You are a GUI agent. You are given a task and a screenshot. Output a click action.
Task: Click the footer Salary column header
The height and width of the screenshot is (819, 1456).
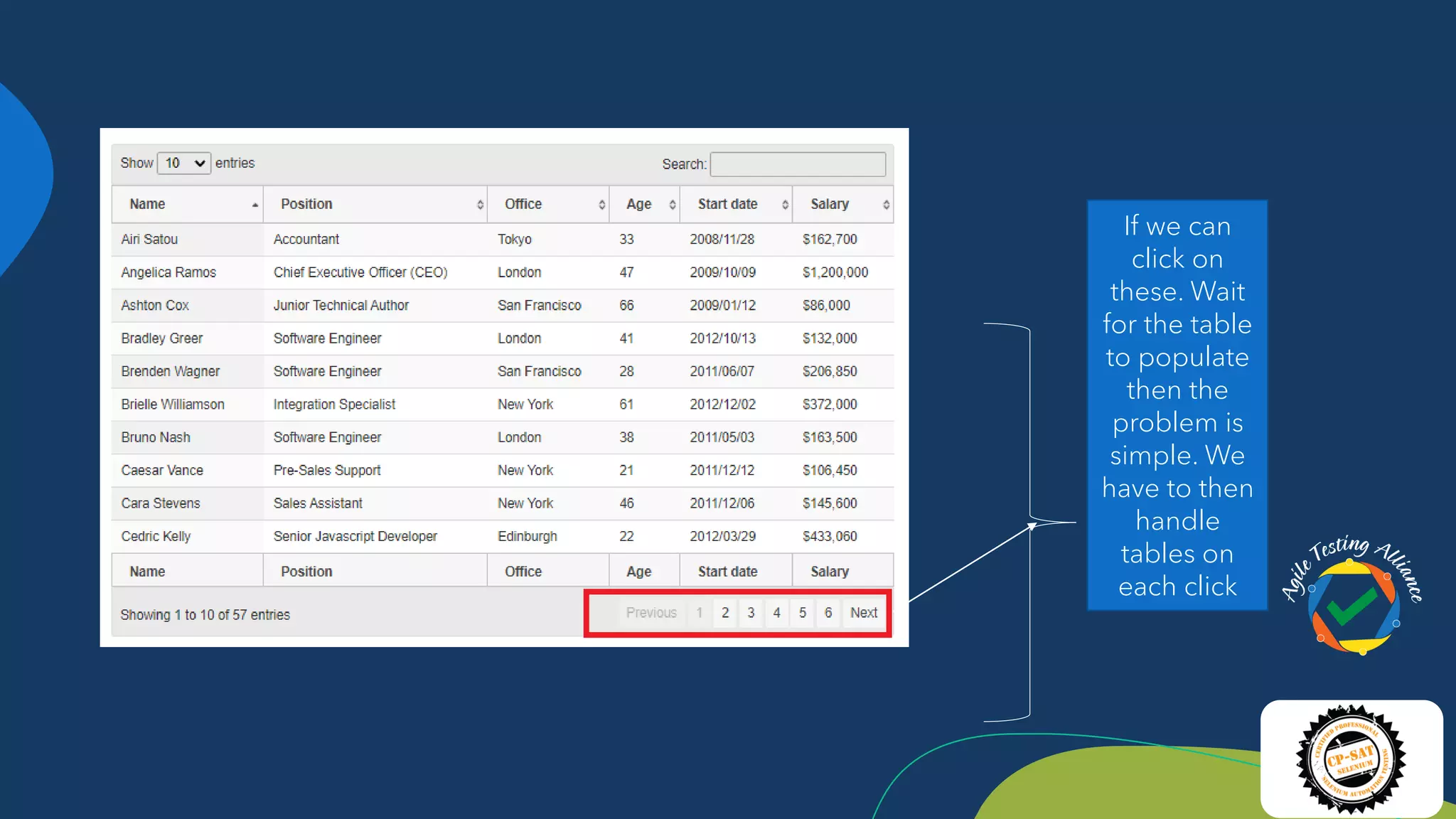(x=830, y=572)
